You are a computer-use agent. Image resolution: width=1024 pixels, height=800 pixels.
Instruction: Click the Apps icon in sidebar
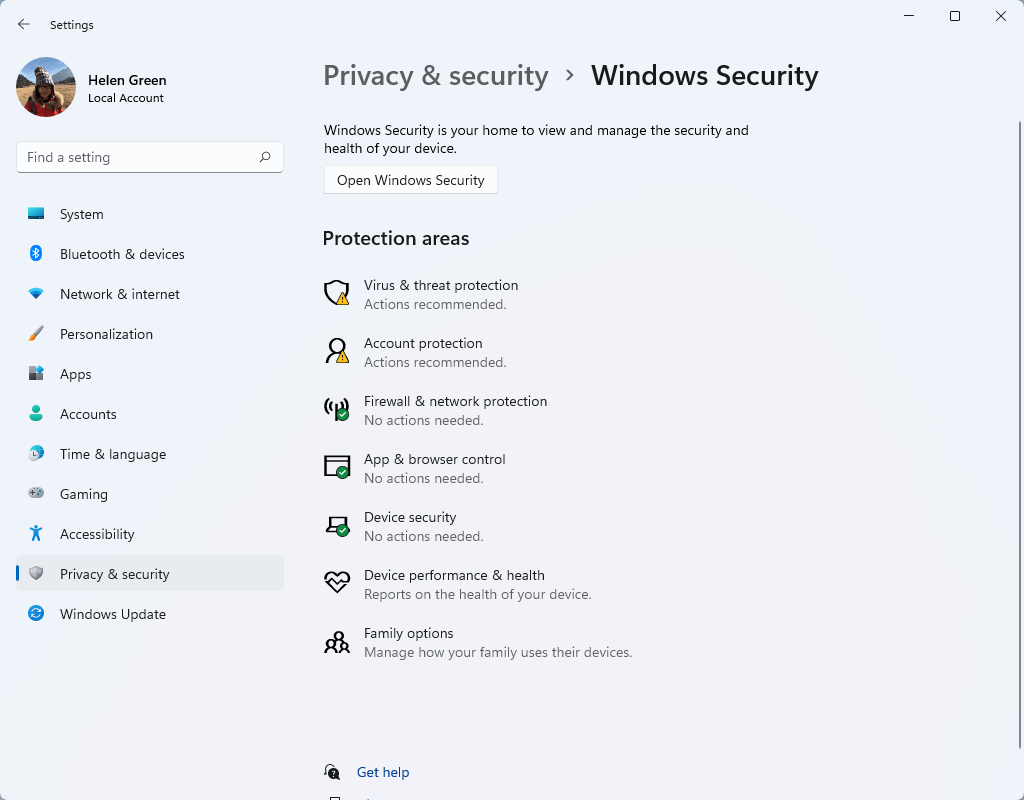click(36, 374)
